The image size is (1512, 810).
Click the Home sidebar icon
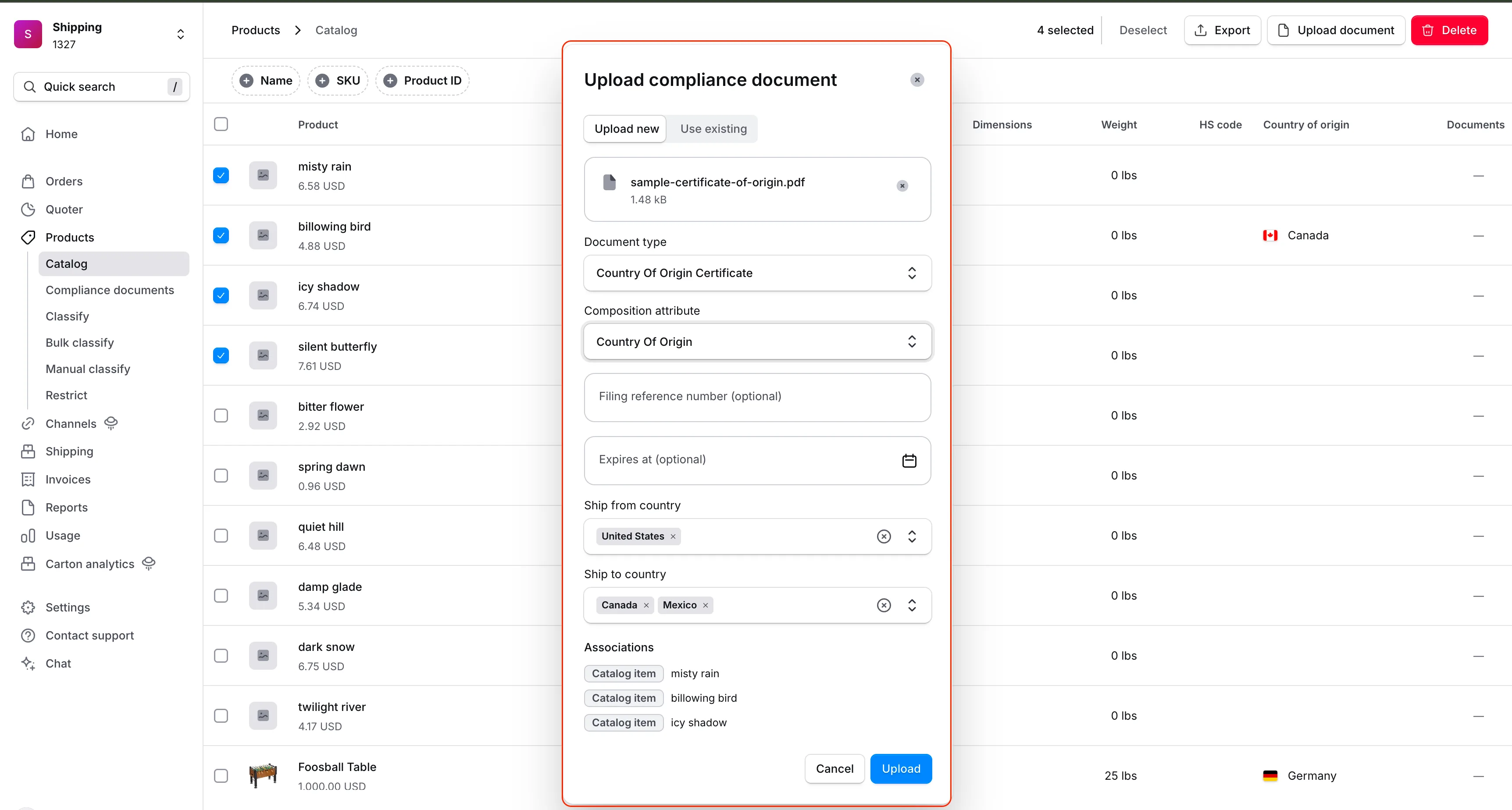coord(28,134)
